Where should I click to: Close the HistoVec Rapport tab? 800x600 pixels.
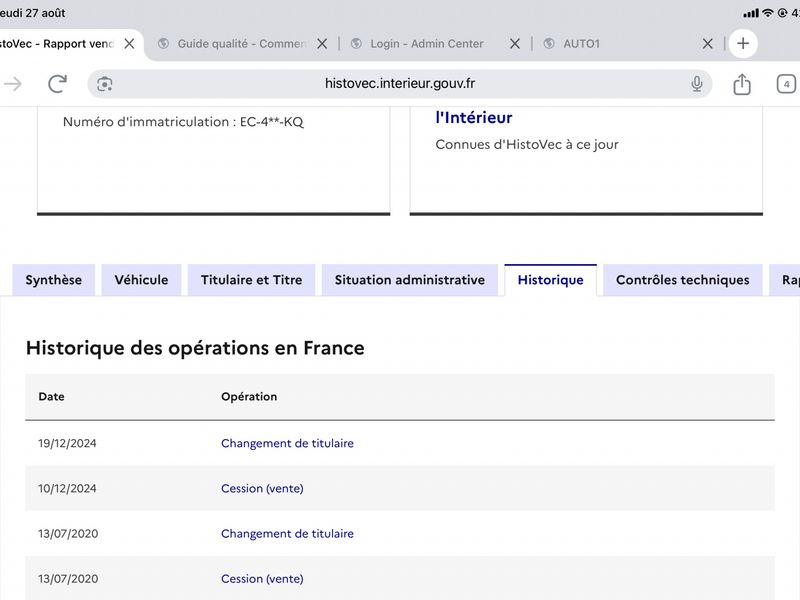point(130,44)
